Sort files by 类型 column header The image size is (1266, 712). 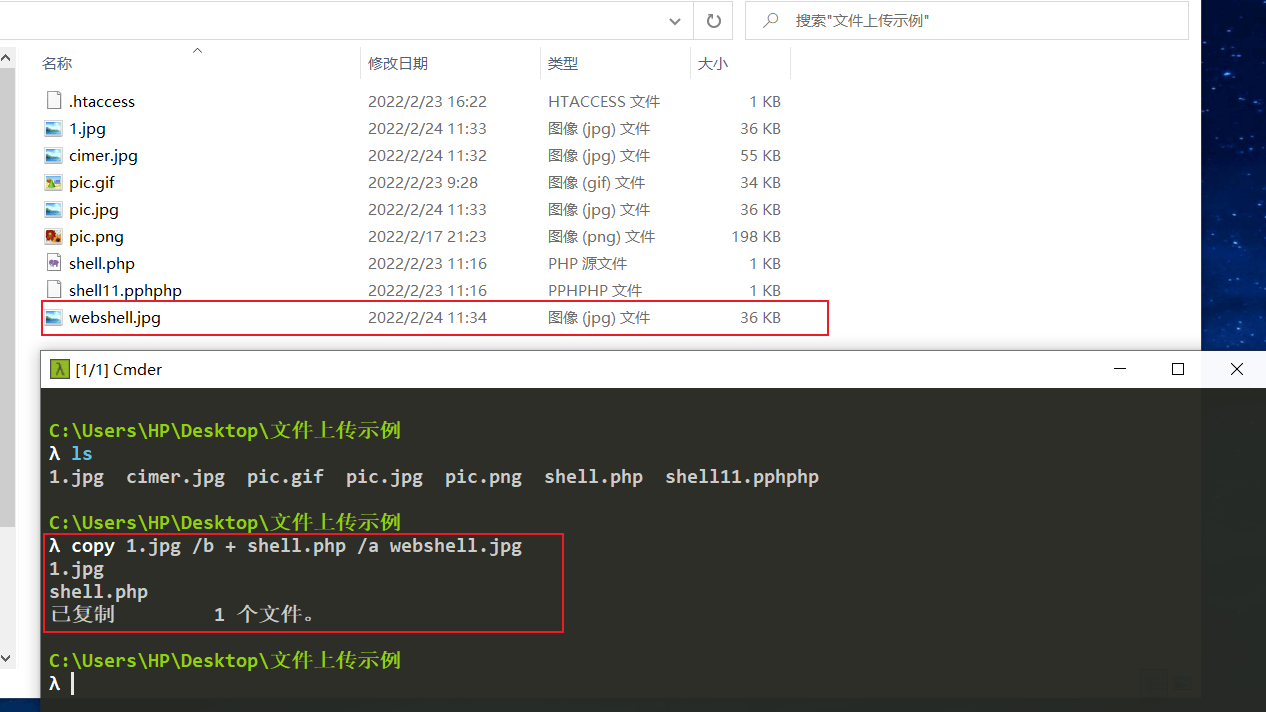(x=563, y=63)
